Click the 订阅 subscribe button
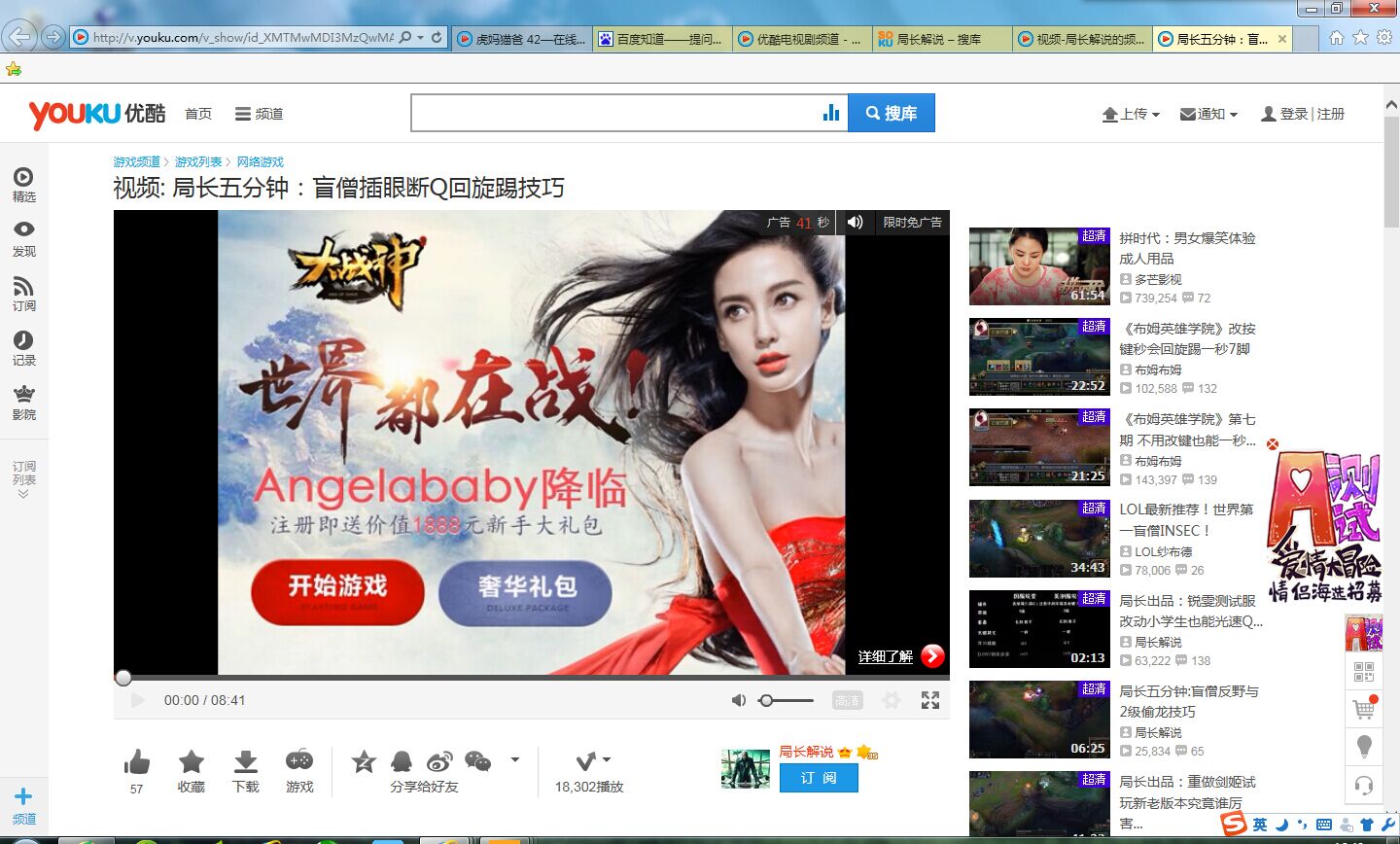This screenshot has height=844, width=1400. click(x=819, y=778)
